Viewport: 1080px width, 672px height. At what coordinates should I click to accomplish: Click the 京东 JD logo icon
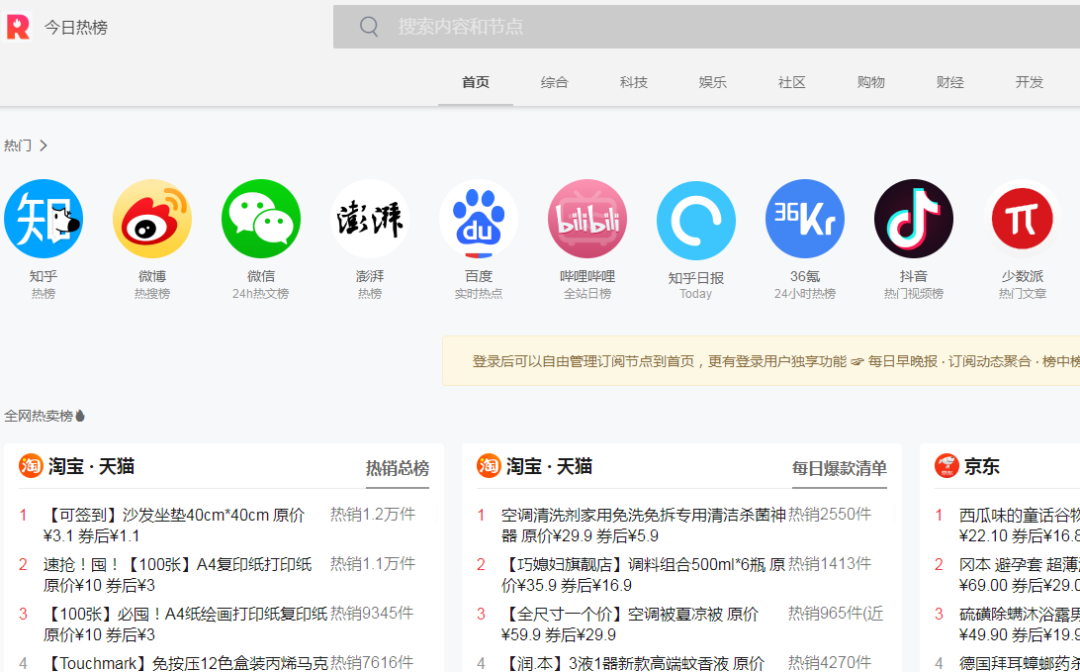click(947, 466)
